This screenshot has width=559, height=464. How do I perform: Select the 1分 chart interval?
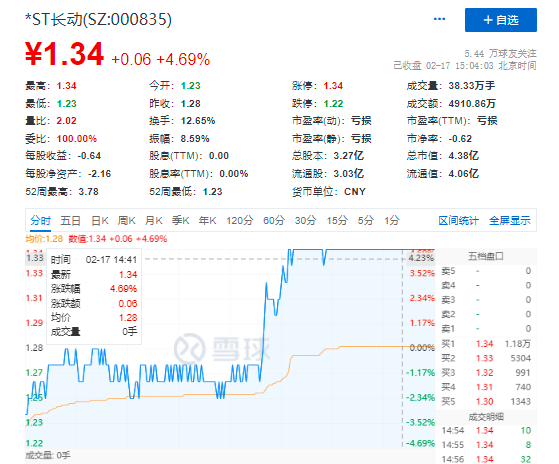(391, 221)
